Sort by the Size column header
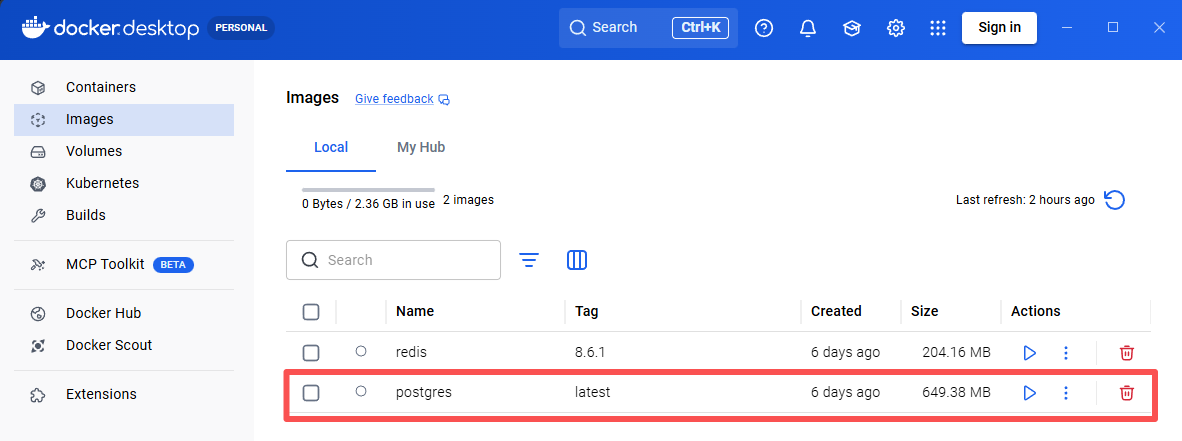The width and height of the screenshot is (1182, 441). click(924, 311)
